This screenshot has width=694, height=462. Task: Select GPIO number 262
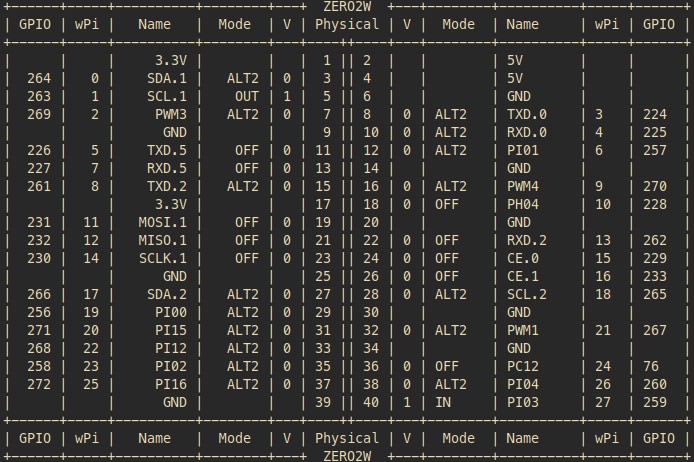coord(655,240)
